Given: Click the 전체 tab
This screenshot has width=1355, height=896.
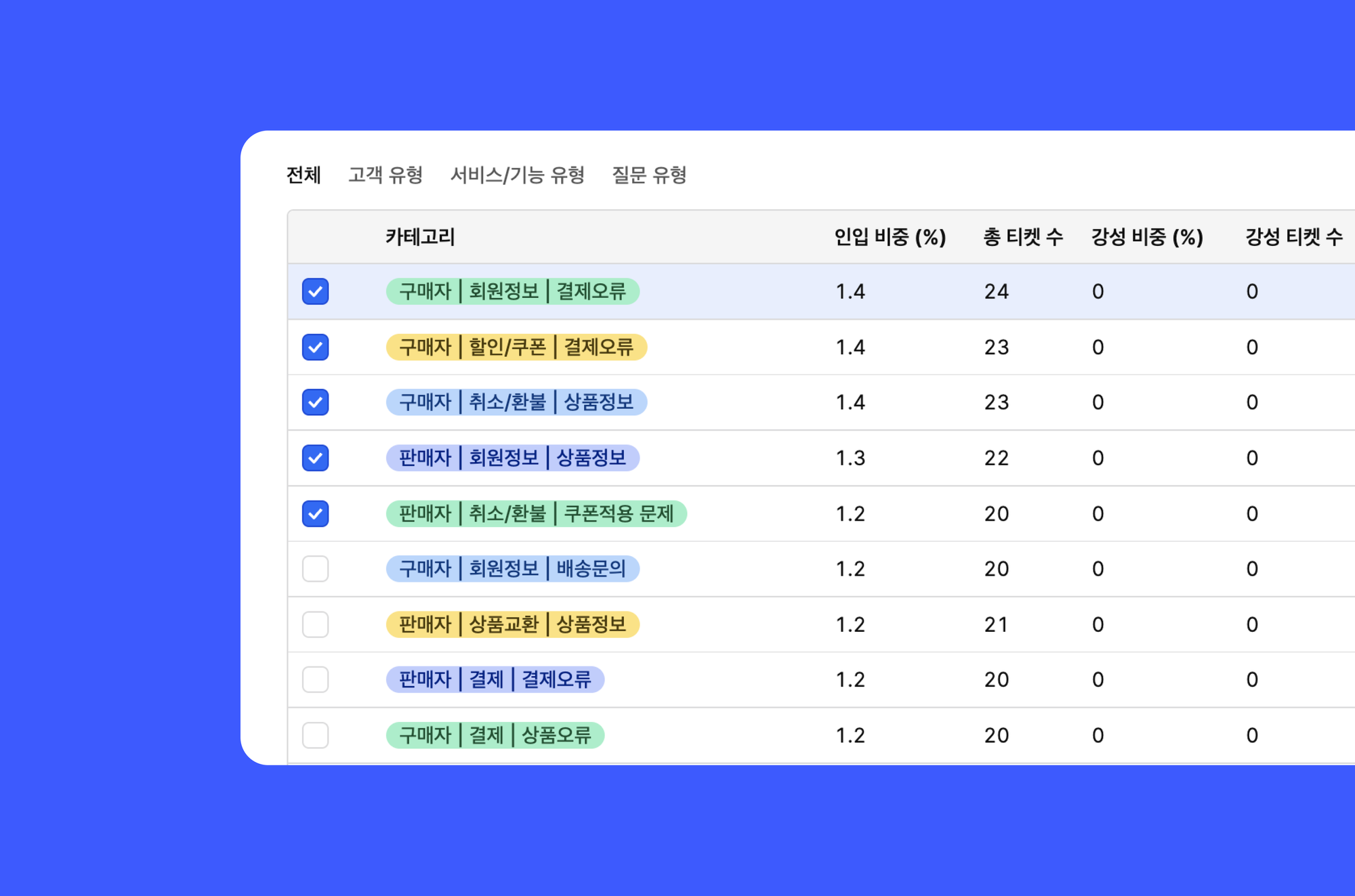Looking at the screenshot, I should (303, 175).
